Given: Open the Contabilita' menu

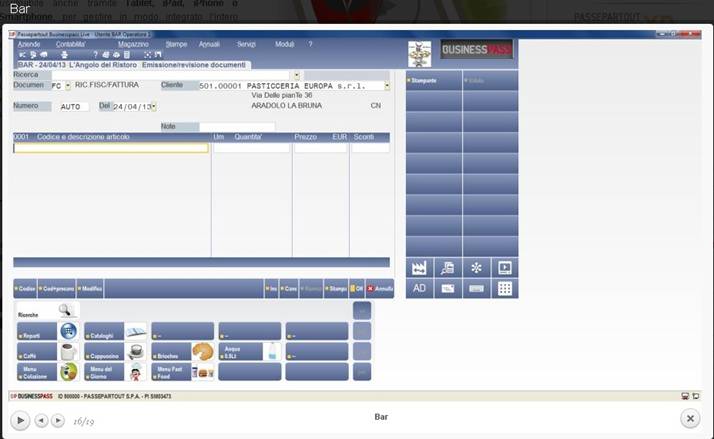Looking at the screenshot, I should [x=70, y=45].
